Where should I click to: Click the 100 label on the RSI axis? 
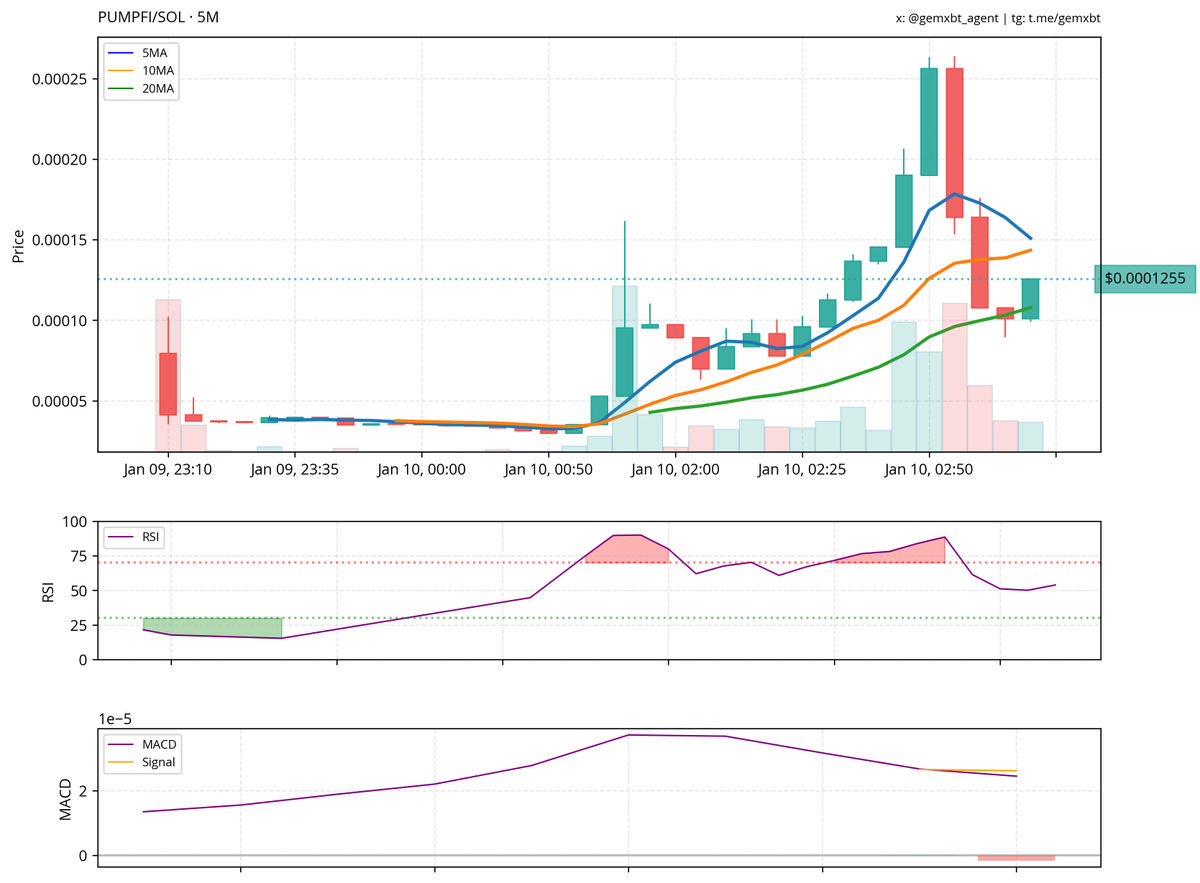(x=75, y=522)
